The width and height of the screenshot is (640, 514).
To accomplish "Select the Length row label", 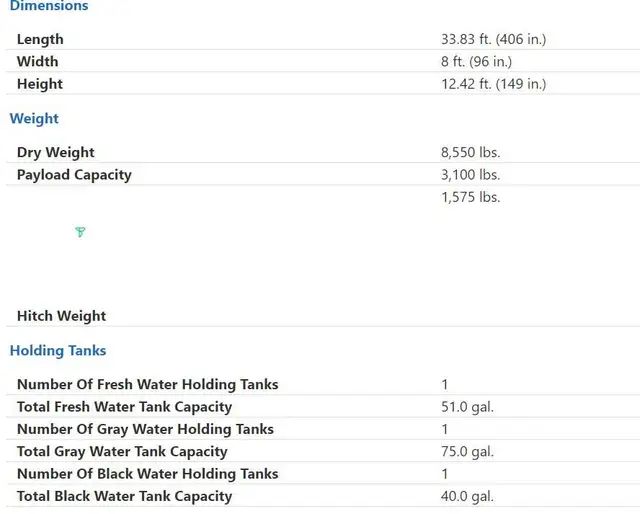I will click(x=40, y=39).
